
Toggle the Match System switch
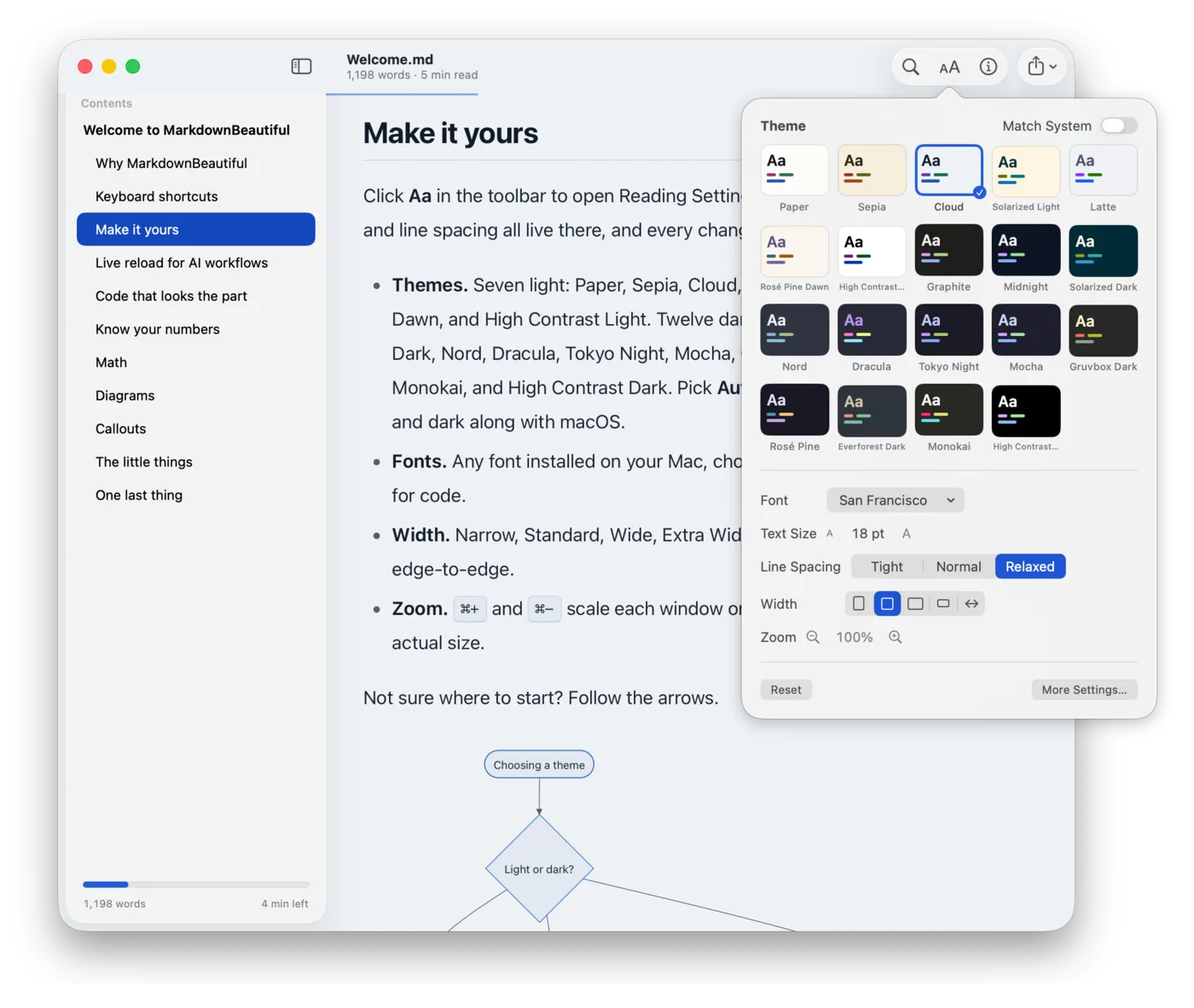click(1119, 125)
